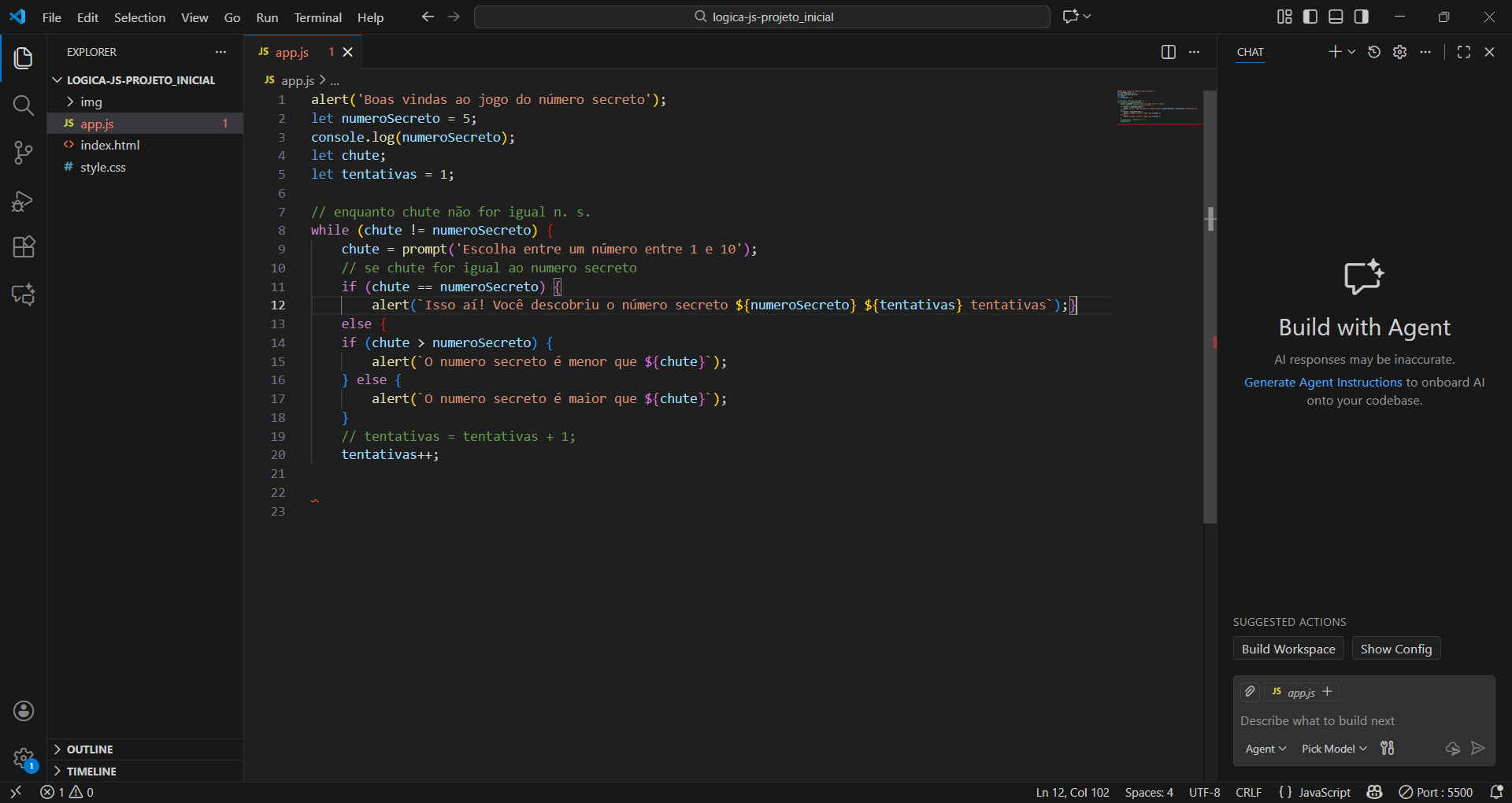The height and width of the screenshot is (803, 1512).
Task: Open the Accounts icon in activity bar
Action: tap(24, 711)
